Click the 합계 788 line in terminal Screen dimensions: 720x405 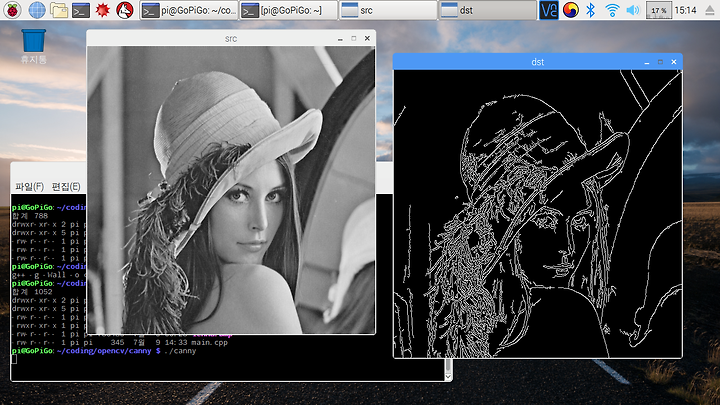point(30,216)
